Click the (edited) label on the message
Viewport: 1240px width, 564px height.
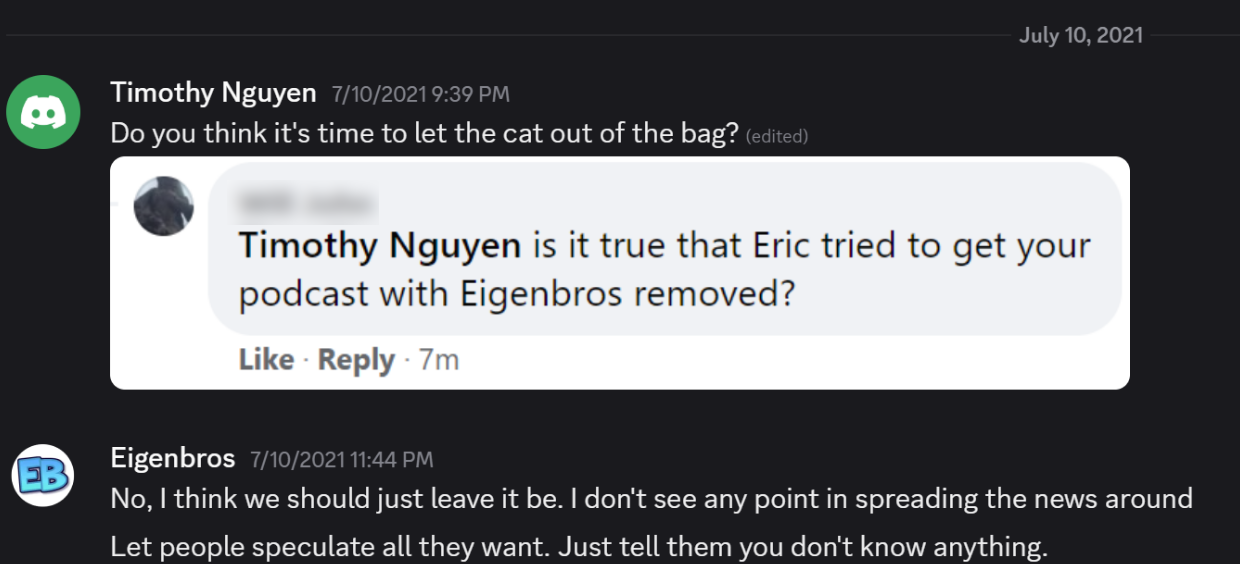point(777,136)
